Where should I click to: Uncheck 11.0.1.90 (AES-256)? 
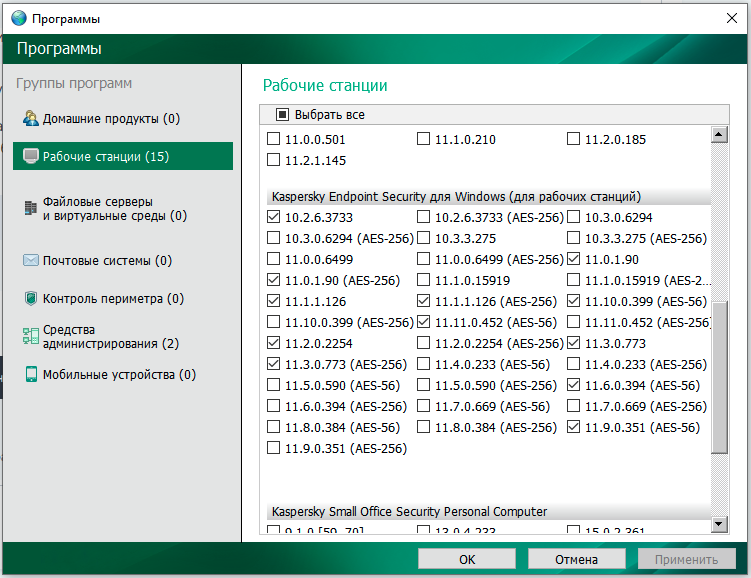pos(273,280)
